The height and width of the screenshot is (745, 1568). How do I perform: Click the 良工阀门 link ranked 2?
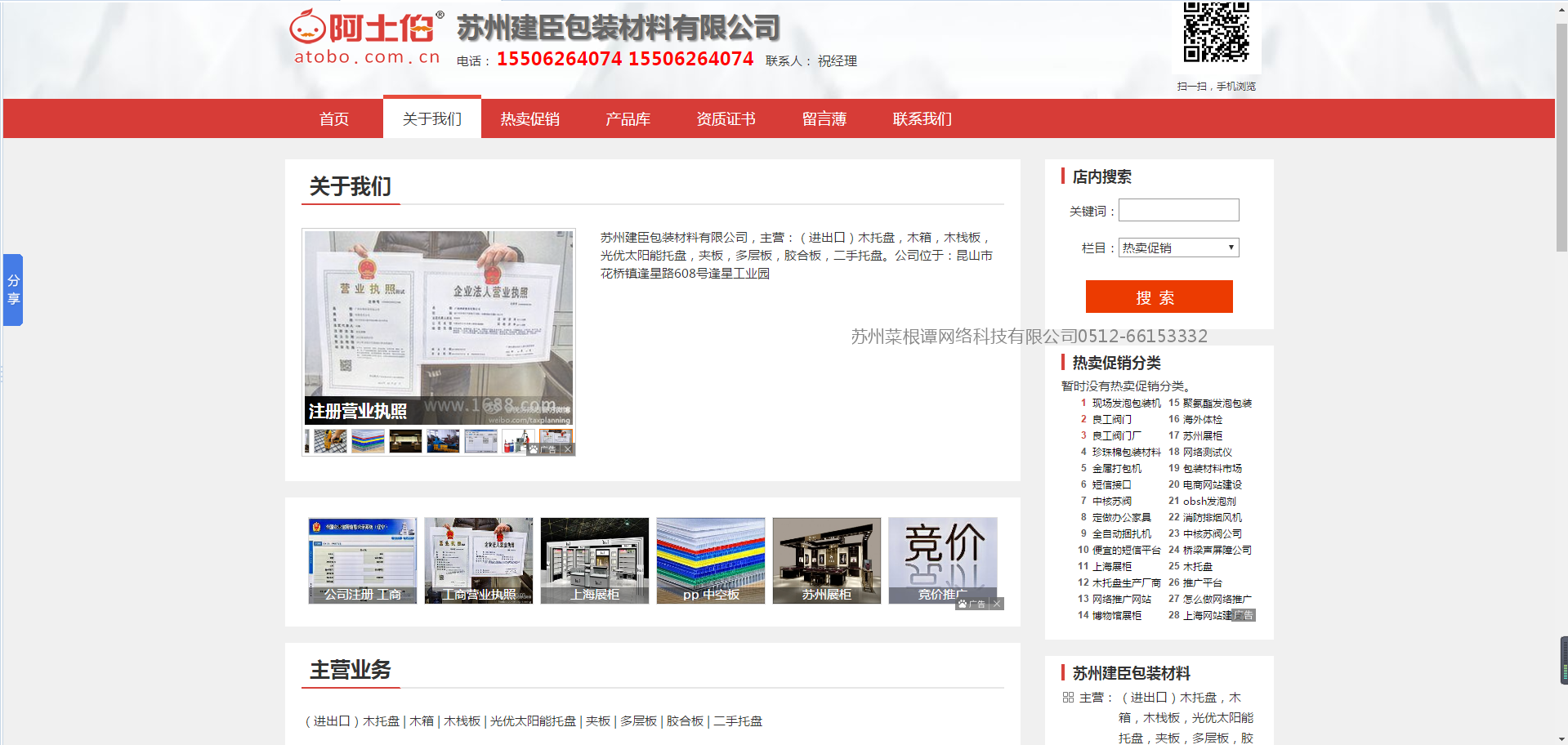(x=1112, y=419)
